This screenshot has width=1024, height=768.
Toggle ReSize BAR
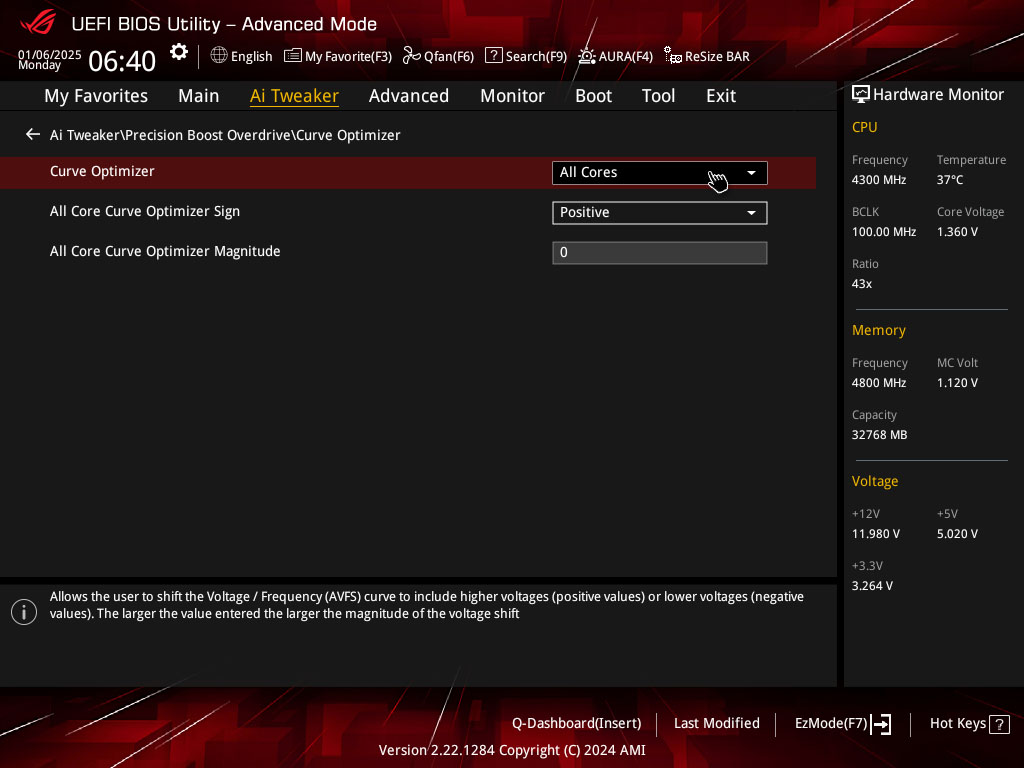pos(717,57)
